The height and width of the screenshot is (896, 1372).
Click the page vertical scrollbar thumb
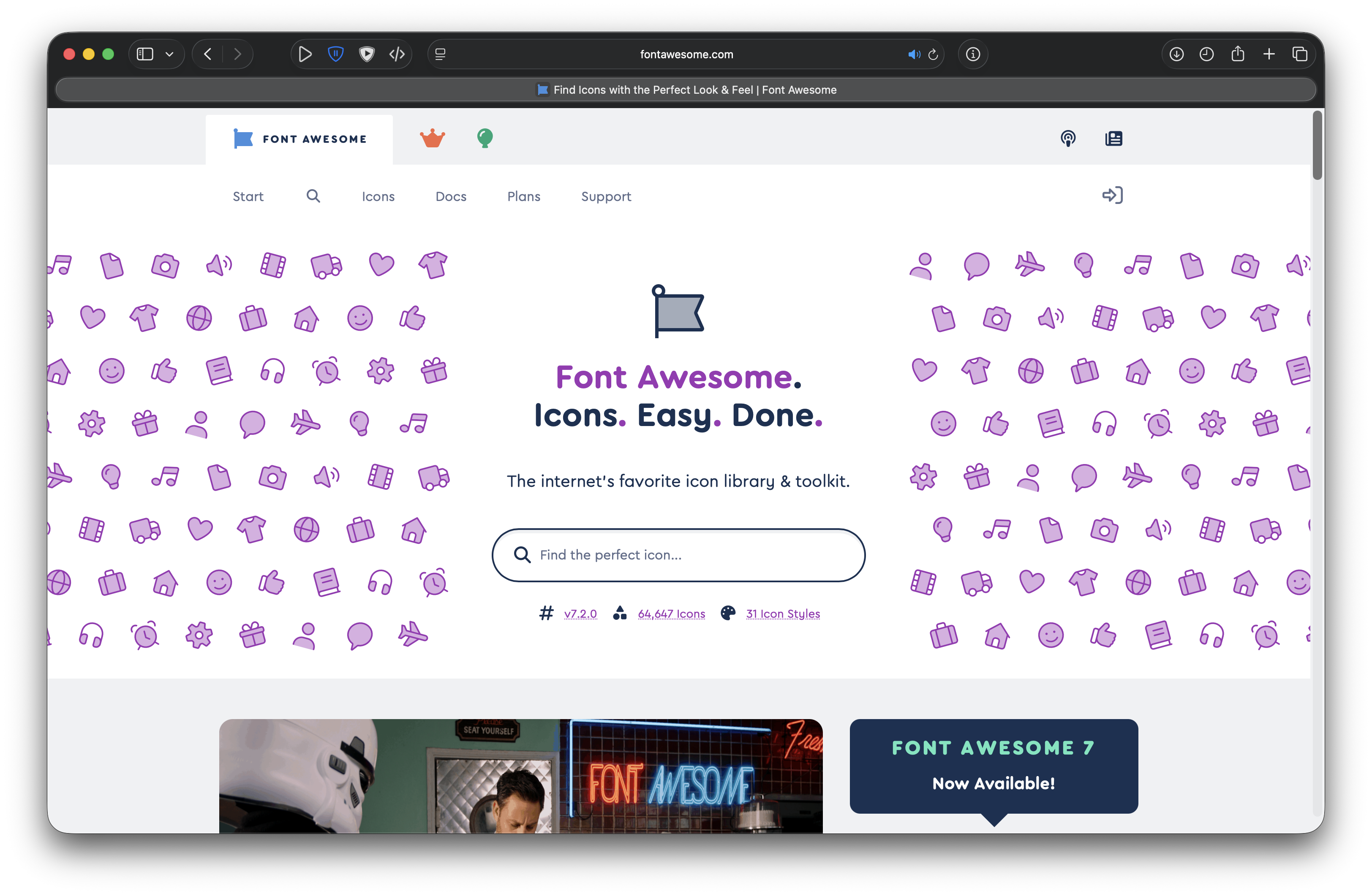tap(1317, 145)
